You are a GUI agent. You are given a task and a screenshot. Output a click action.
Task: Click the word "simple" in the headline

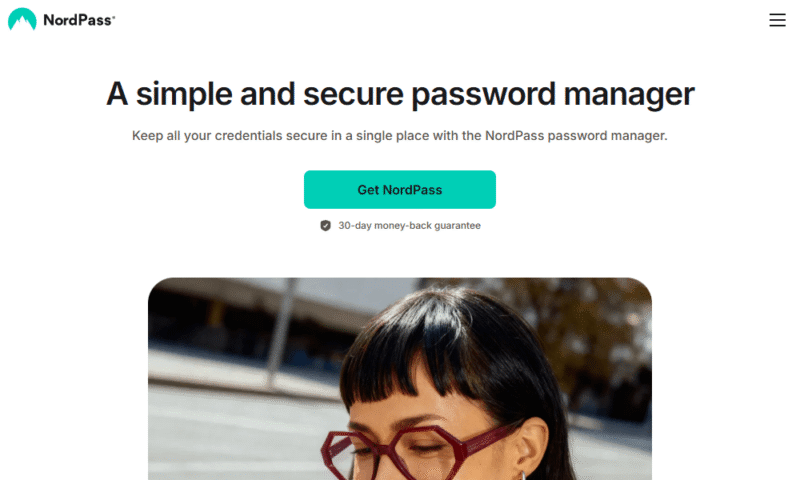[x=184, y=95]
